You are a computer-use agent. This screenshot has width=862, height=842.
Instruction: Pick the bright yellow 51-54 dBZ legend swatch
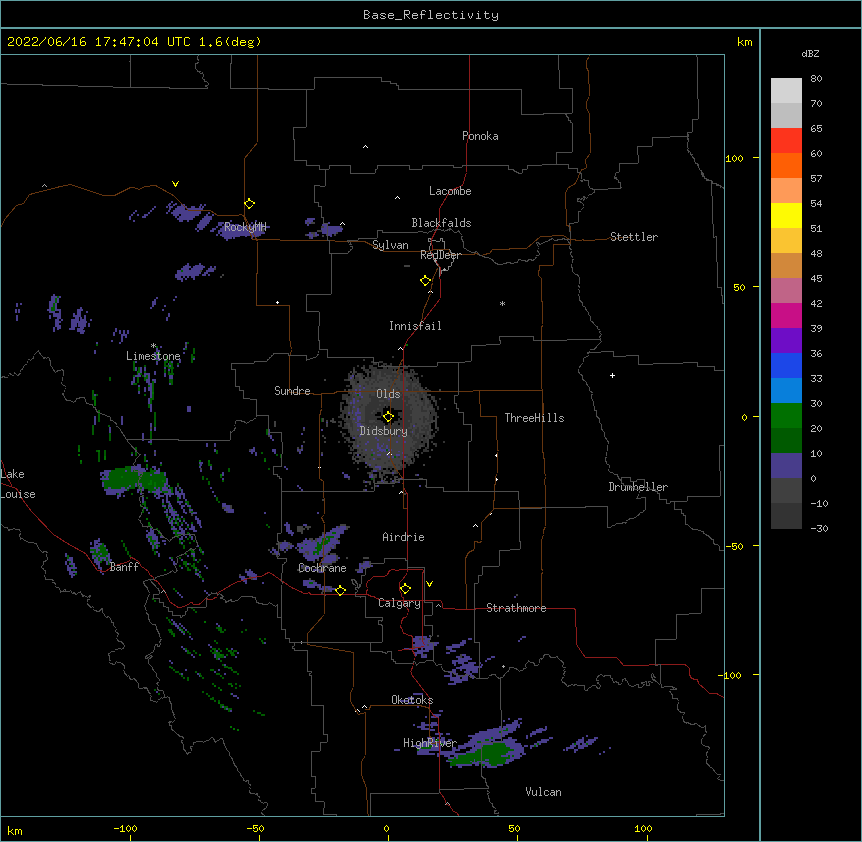pos(786,215)
